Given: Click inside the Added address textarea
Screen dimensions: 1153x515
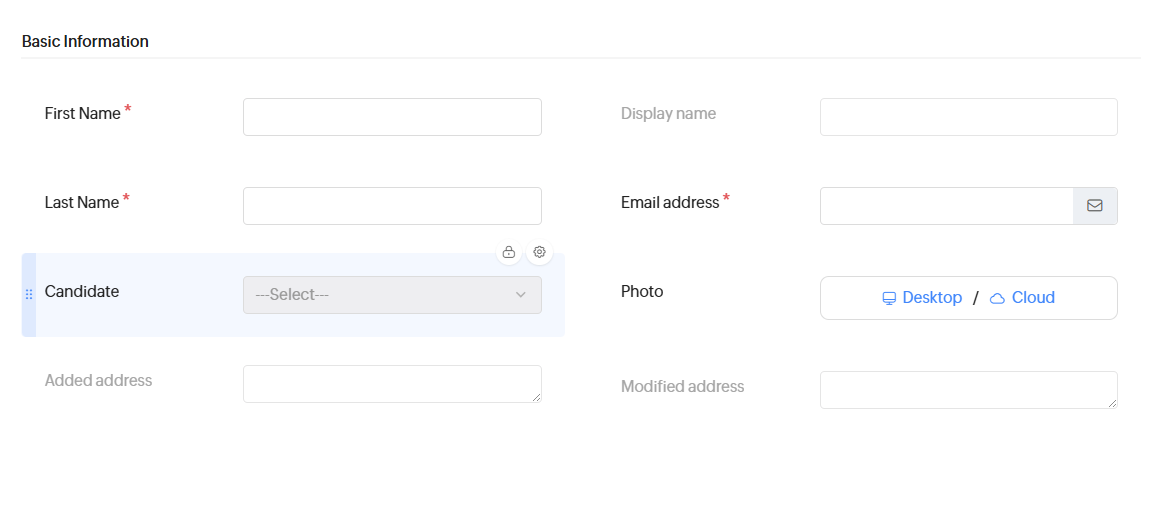Looking at the screenshot, I should click(390, 384).
